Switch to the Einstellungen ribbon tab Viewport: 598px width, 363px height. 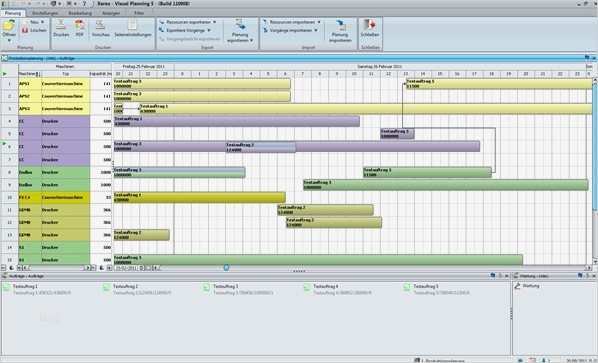45,13
